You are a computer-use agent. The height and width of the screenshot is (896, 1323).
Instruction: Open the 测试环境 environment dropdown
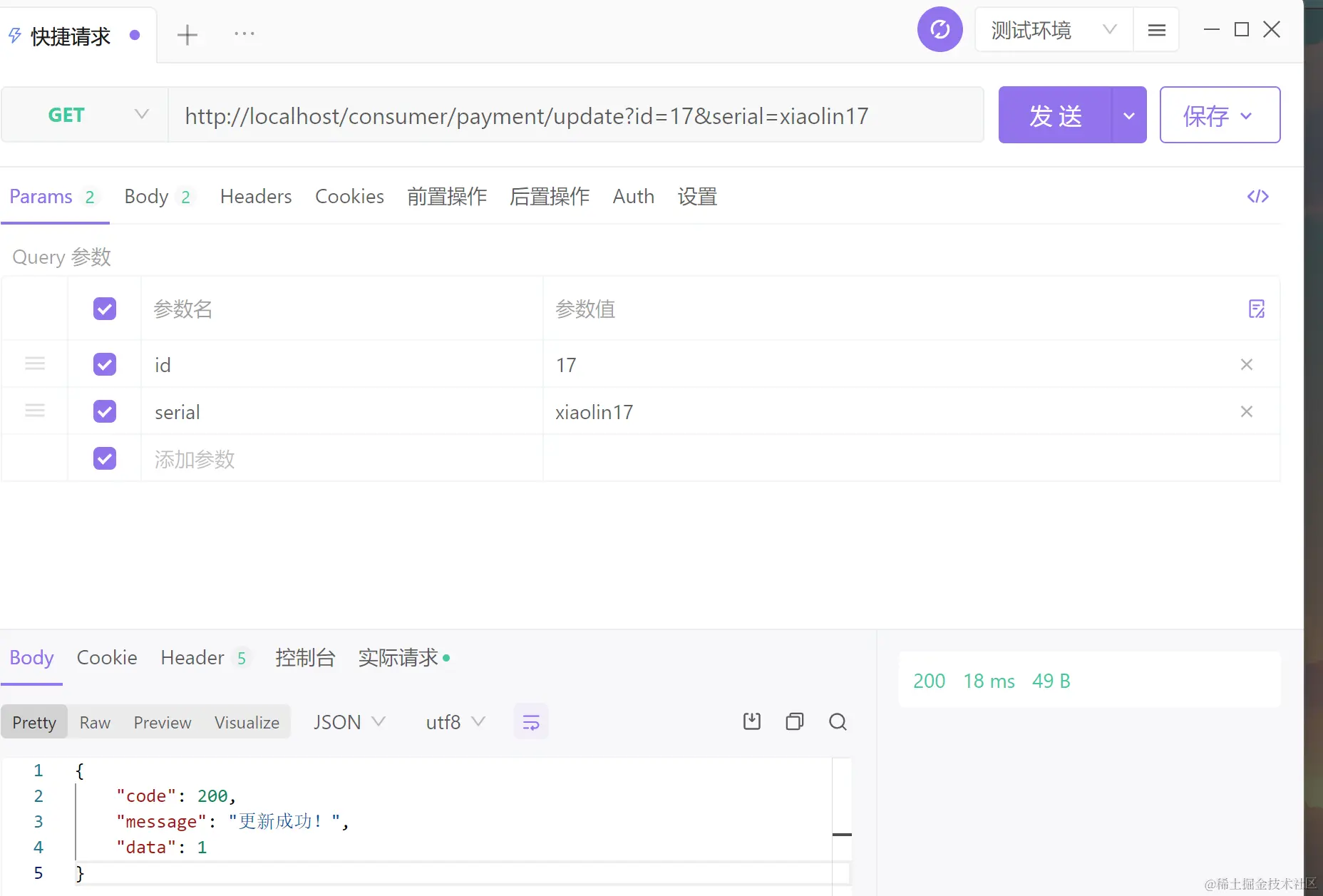[1054, 30]
